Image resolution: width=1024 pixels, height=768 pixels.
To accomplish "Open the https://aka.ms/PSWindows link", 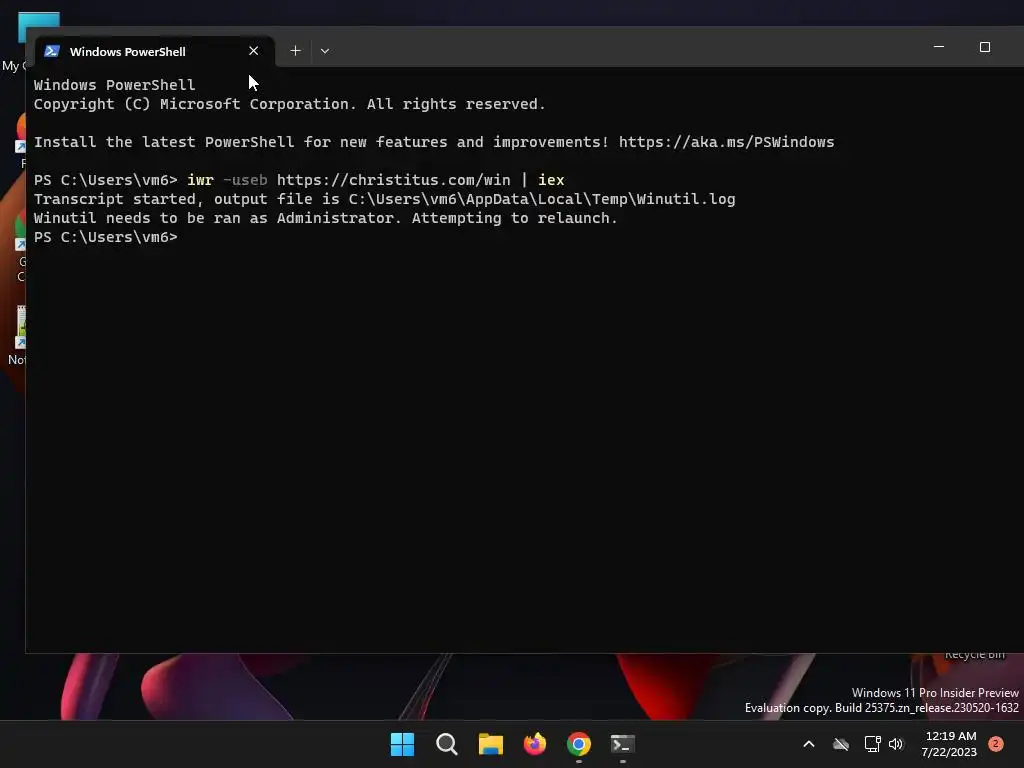I will click(726, 142).
